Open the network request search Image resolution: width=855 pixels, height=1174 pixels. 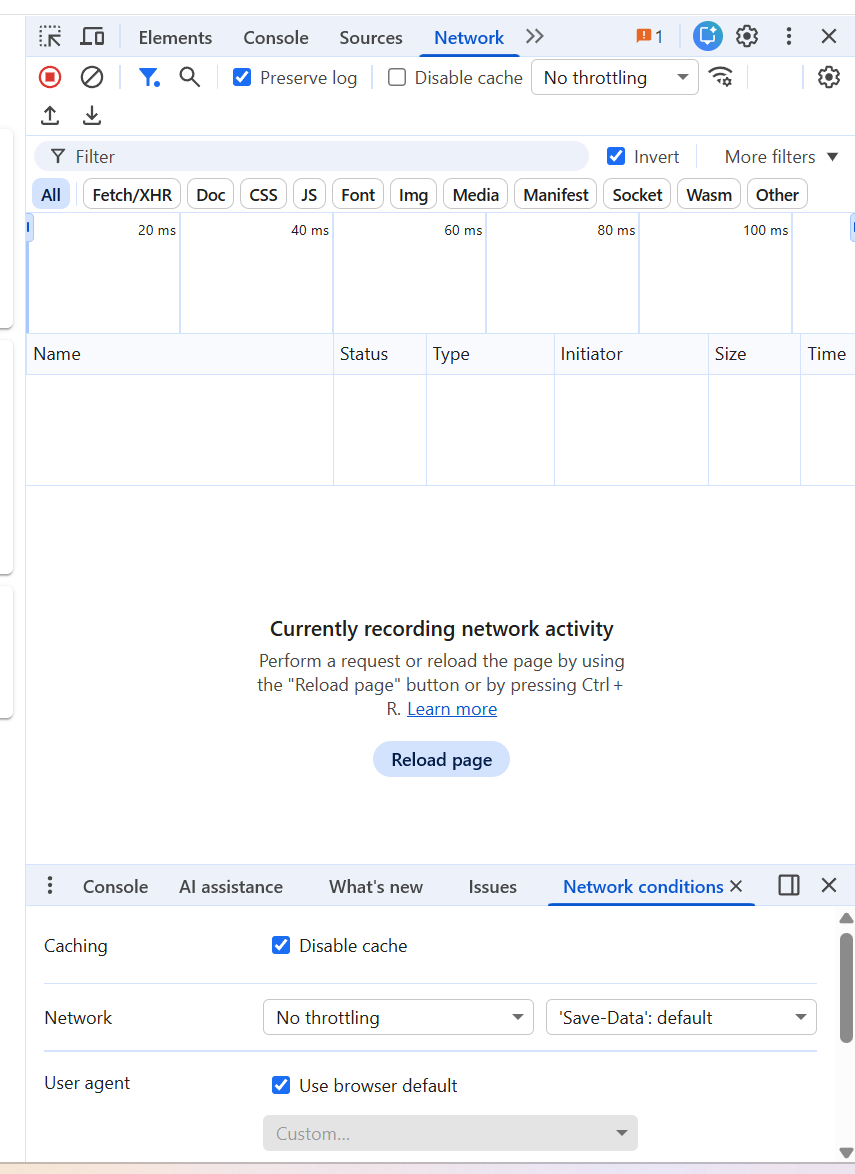coord(189,77)
